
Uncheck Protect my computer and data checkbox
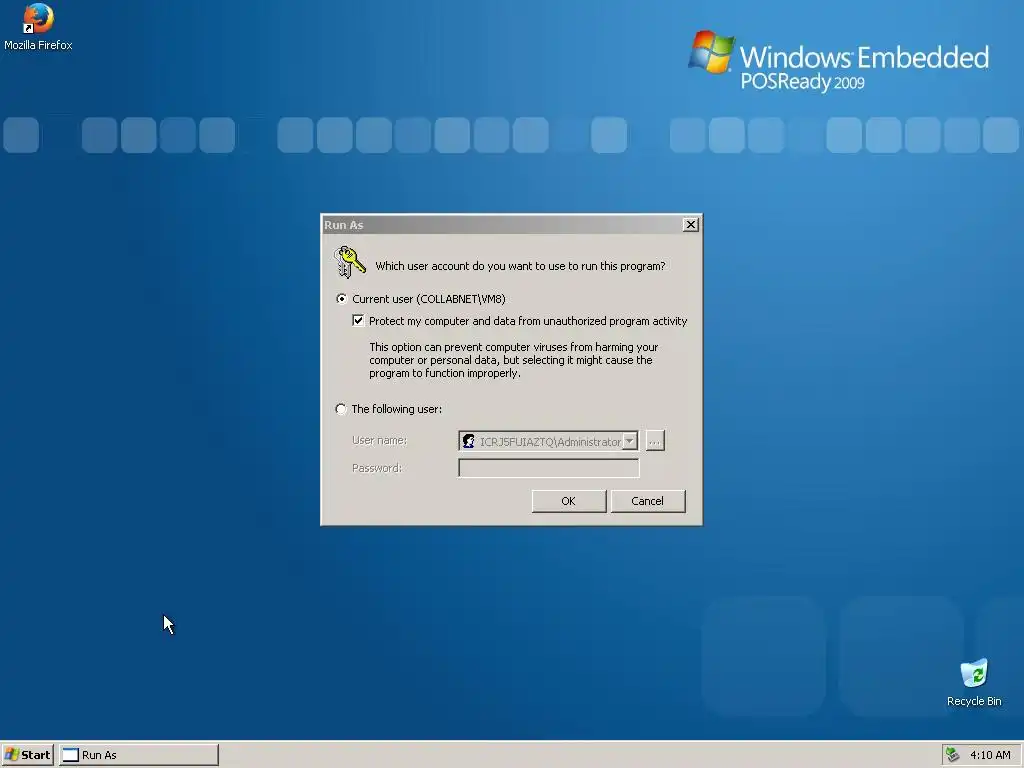tap(358, 321)
